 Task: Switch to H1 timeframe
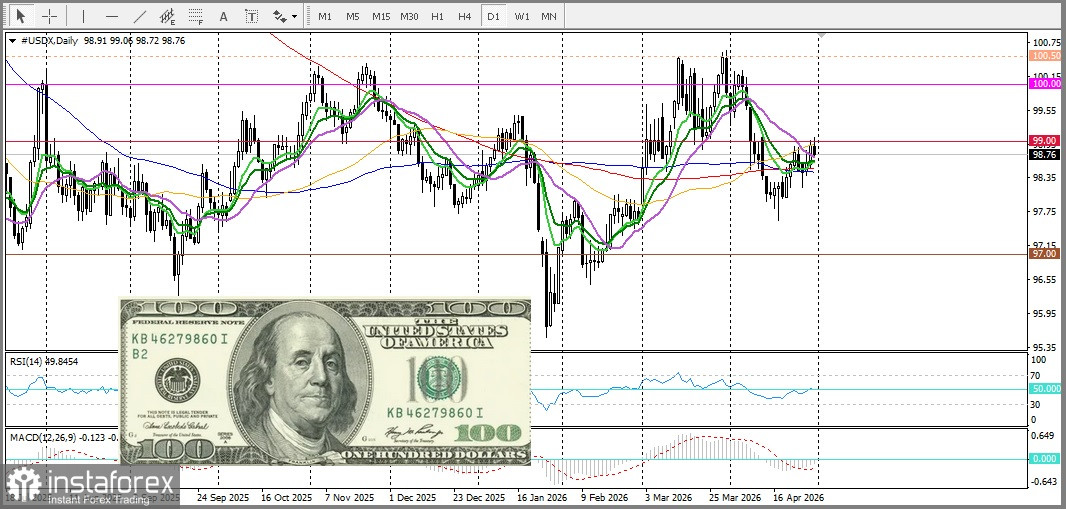(437, 15)
